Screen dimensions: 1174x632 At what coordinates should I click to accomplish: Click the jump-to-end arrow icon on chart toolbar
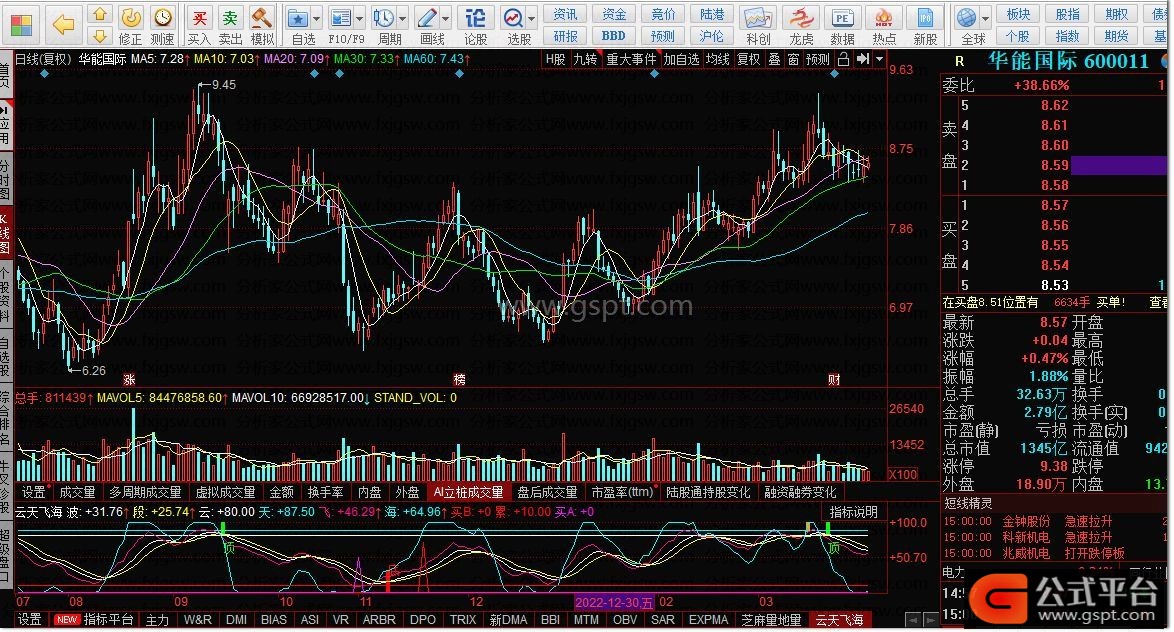pos(863,59)
